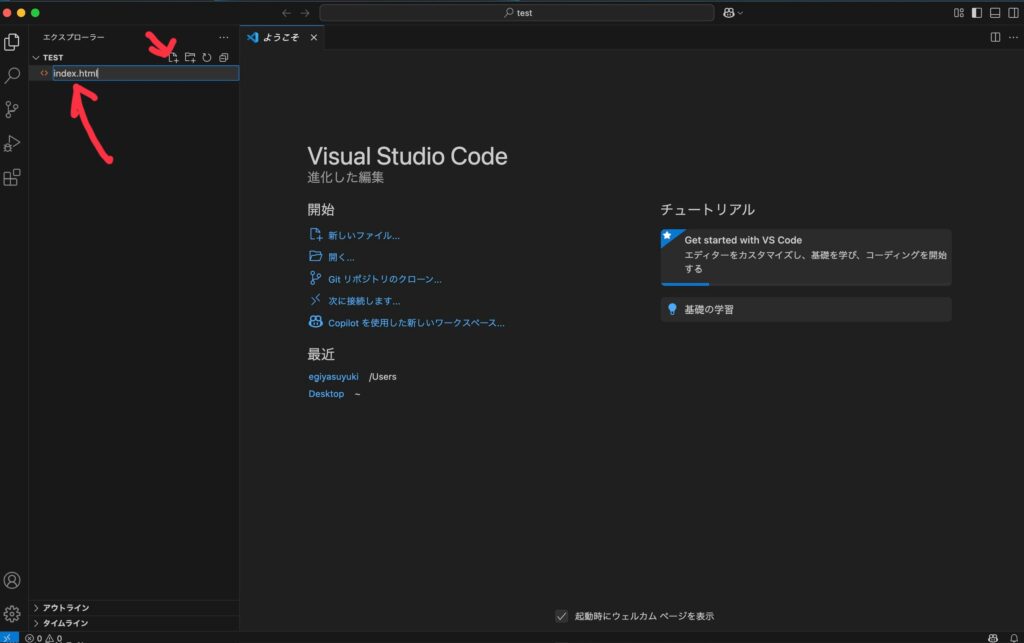The height and width of the screenshot is (643, 1024).
Task: Toggle the bottom panel visibility
Action: [x=995, y=13]
